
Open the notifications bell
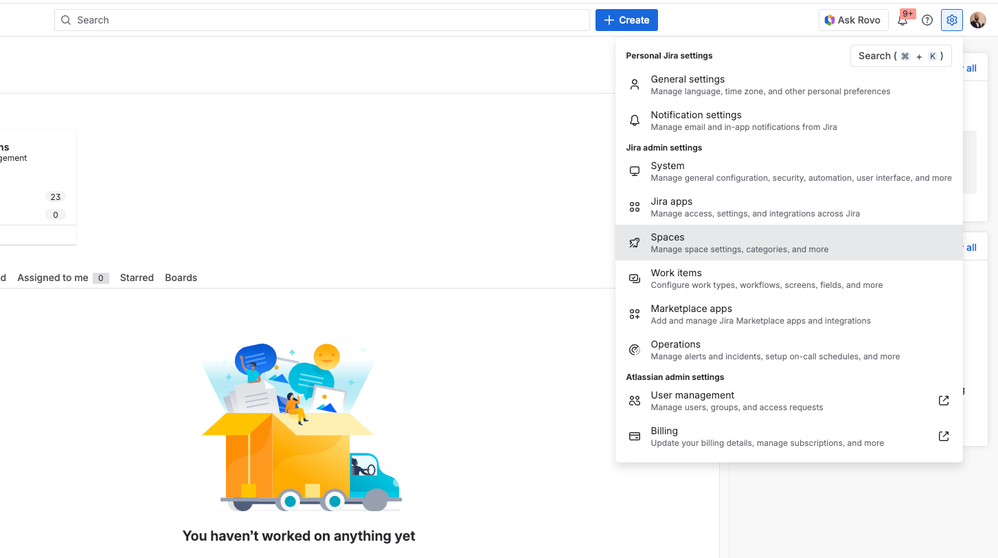tap(903, 21)
